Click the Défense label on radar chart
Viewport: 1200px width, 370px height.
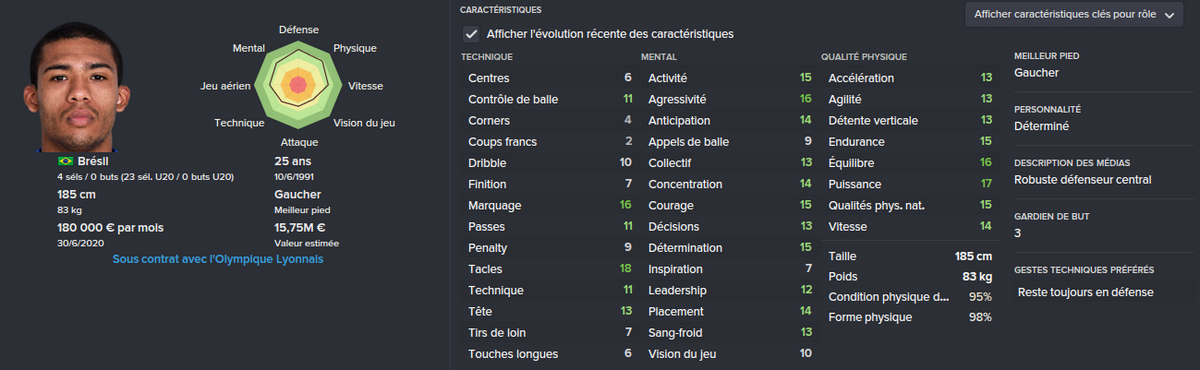click(x=298, y=30)
